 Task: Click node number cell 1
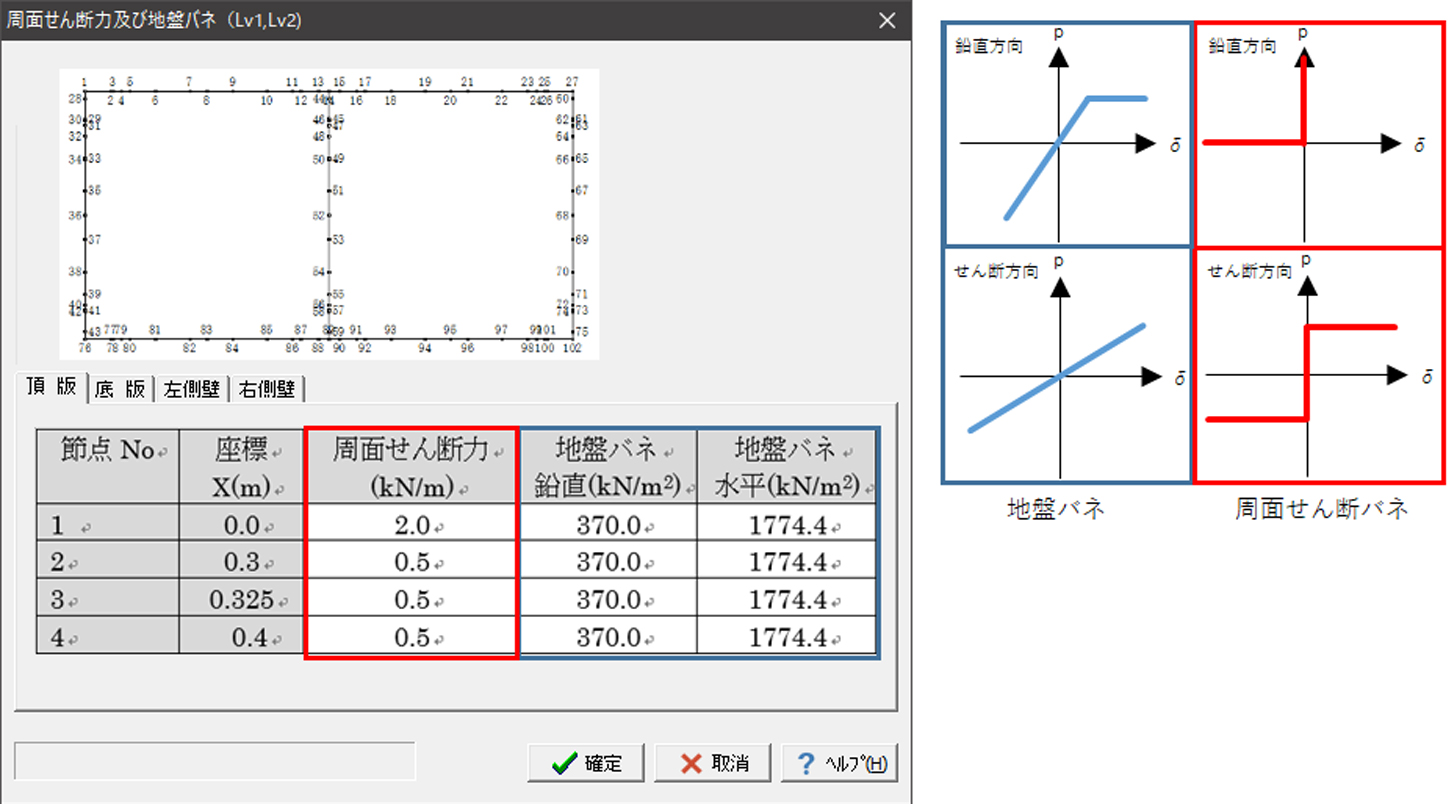108,525
